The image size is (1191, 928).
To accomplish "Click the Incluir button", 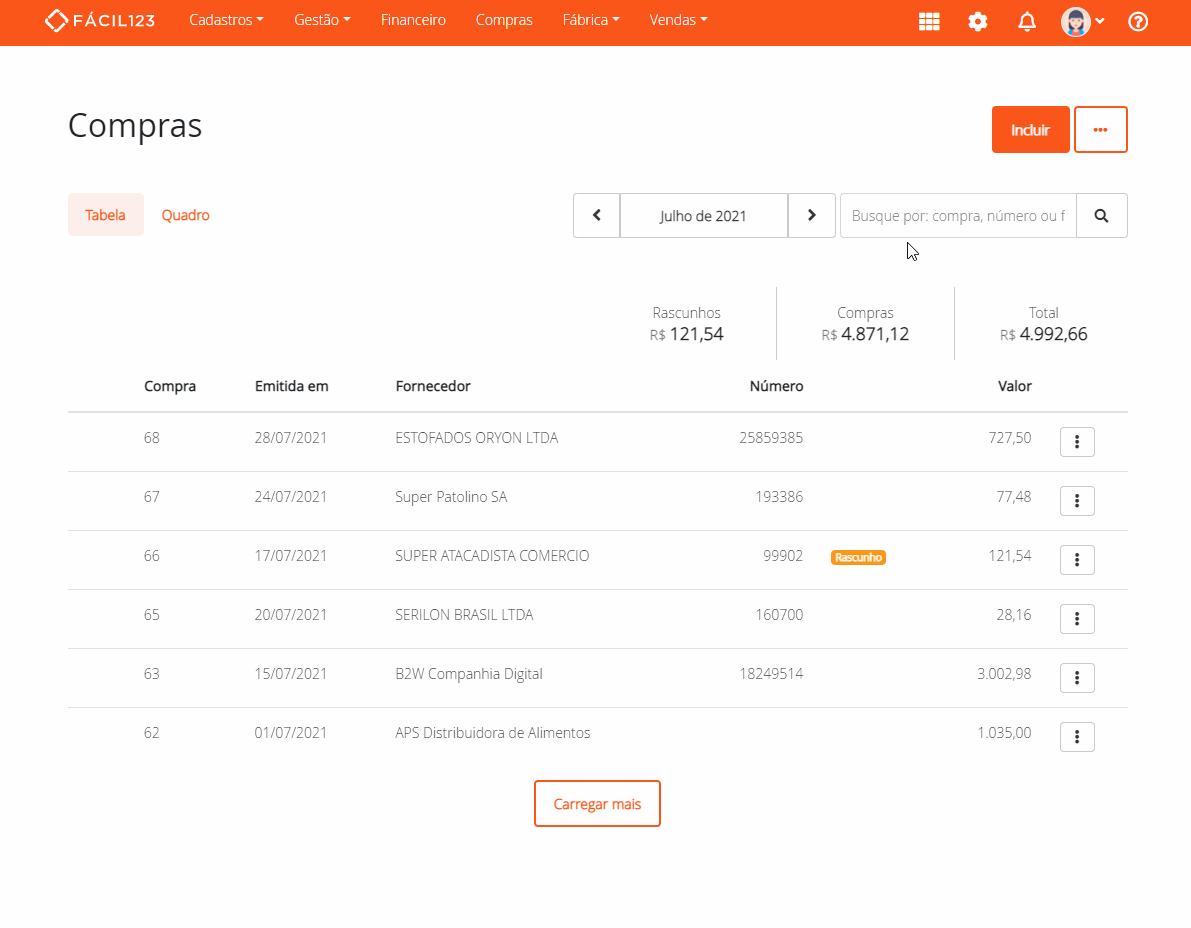I will 1030,130.
